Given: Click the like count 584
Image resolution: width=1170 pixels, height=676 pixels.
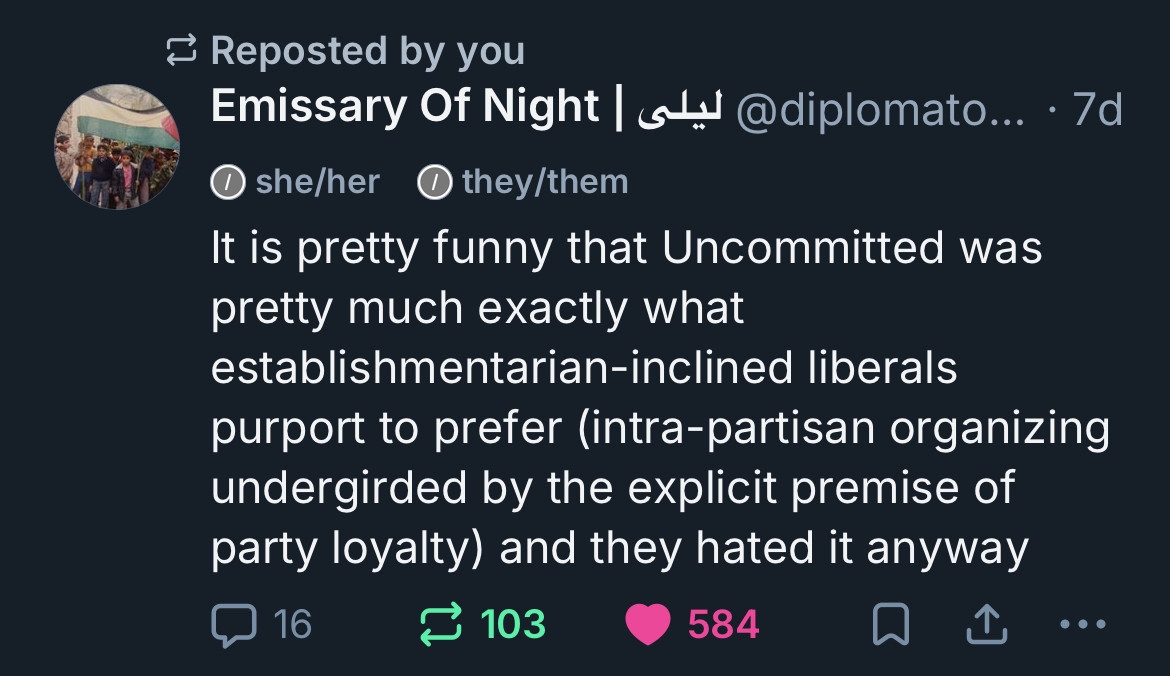Looking at the screenshot, I should [723, 625].
